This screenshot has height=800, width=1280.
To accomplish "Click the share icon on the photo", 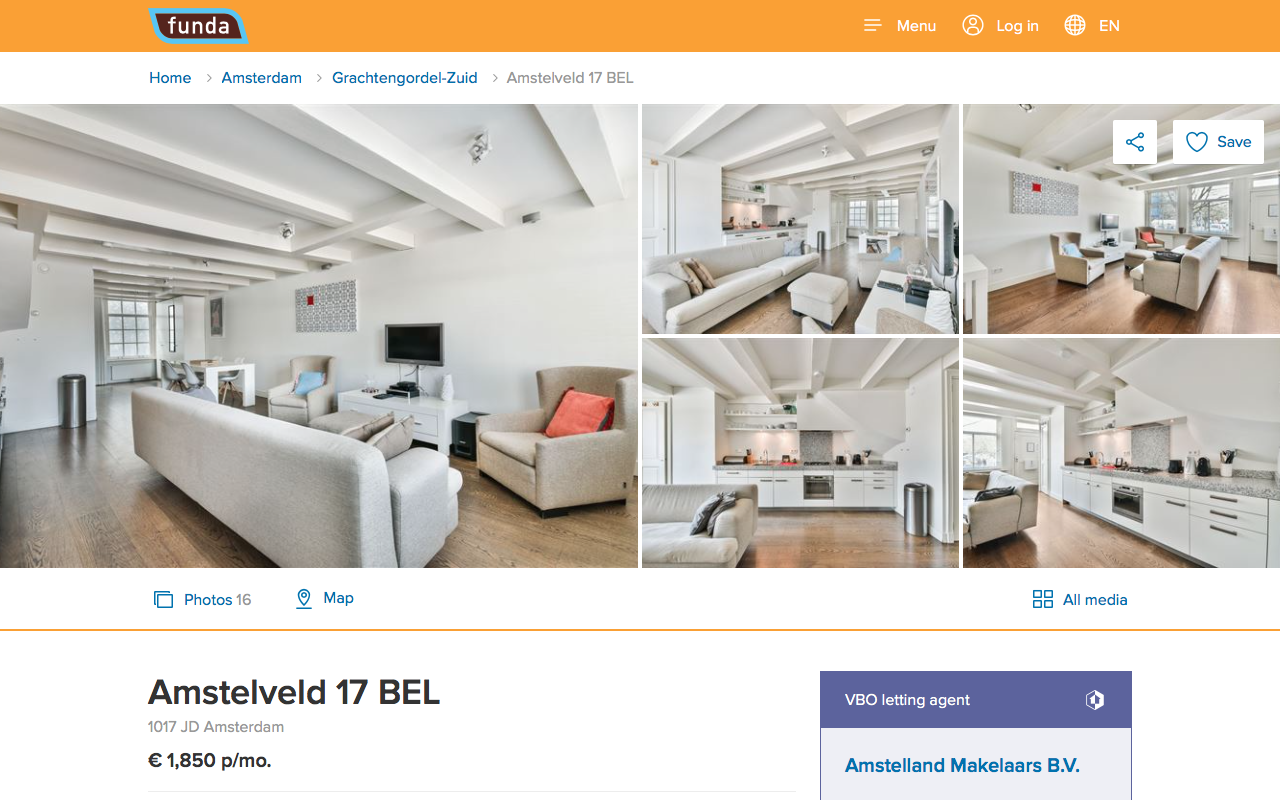I will [x=1135, y=142].
